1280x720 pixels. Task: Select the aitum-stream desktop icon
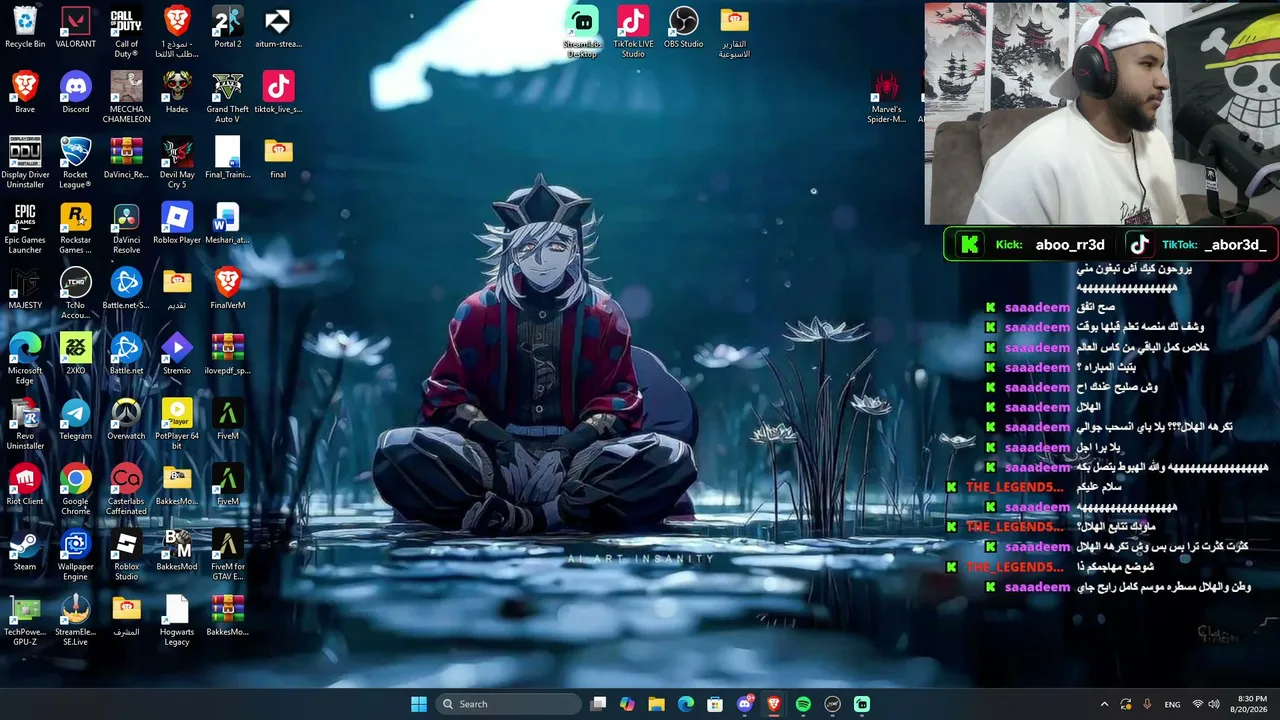(x=278, y=27)
